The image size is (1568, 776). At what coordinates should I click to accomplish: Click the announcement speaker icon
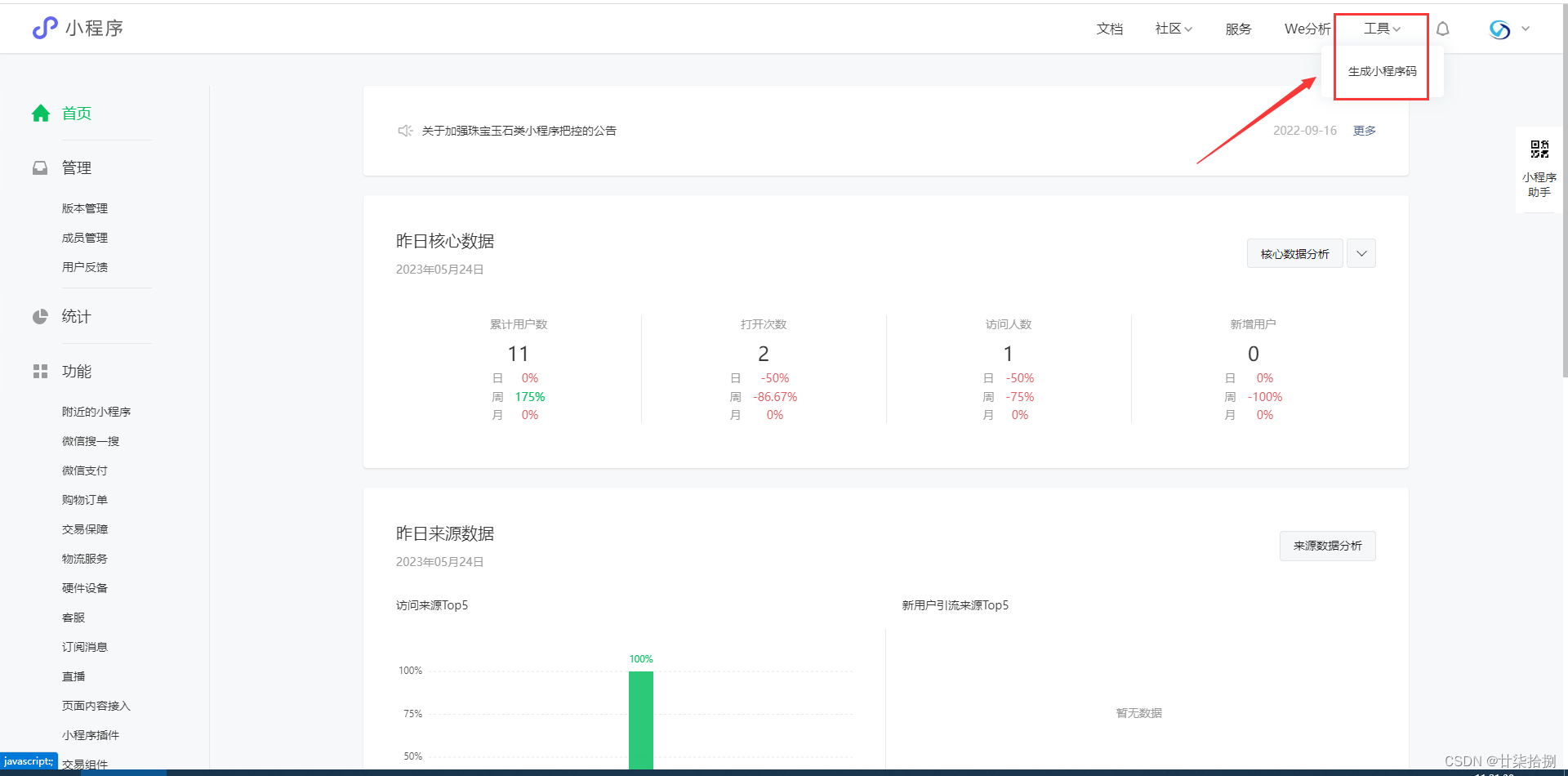coord(405,131)
